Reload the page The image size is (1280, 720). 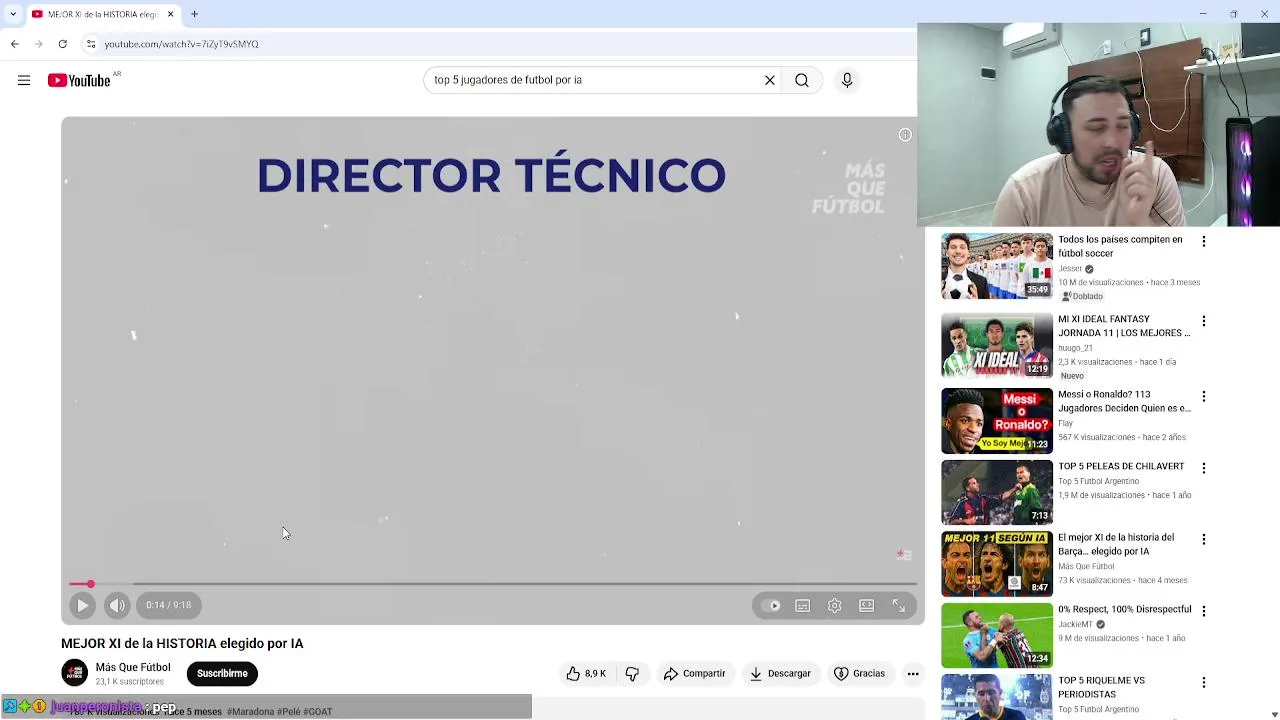point(62,44)
